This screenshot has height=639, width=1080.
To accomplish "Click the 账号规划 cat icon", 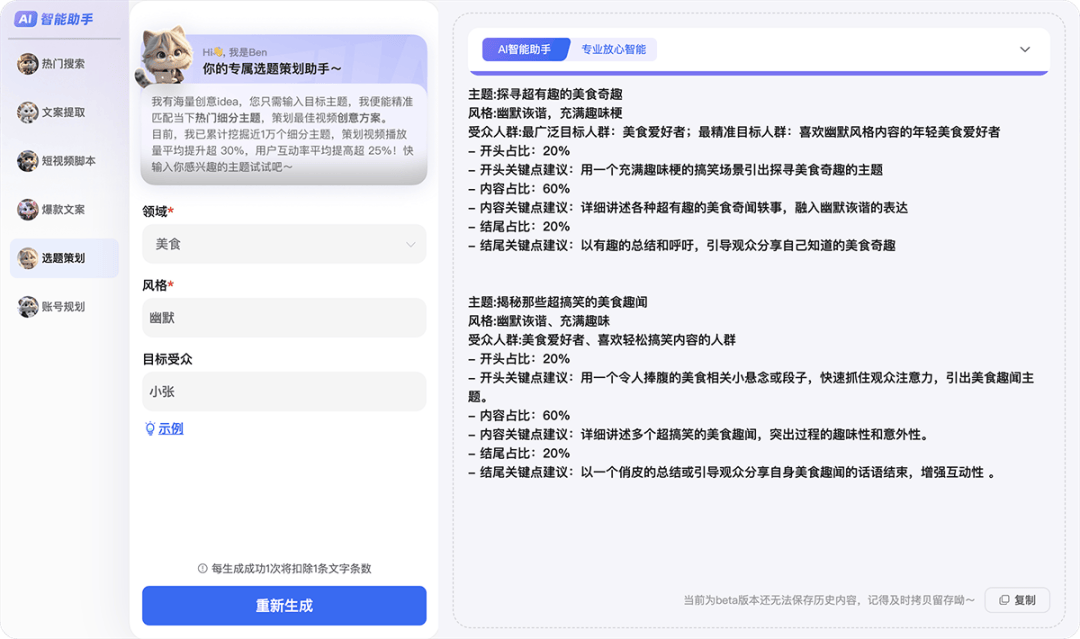I will 27,307.
